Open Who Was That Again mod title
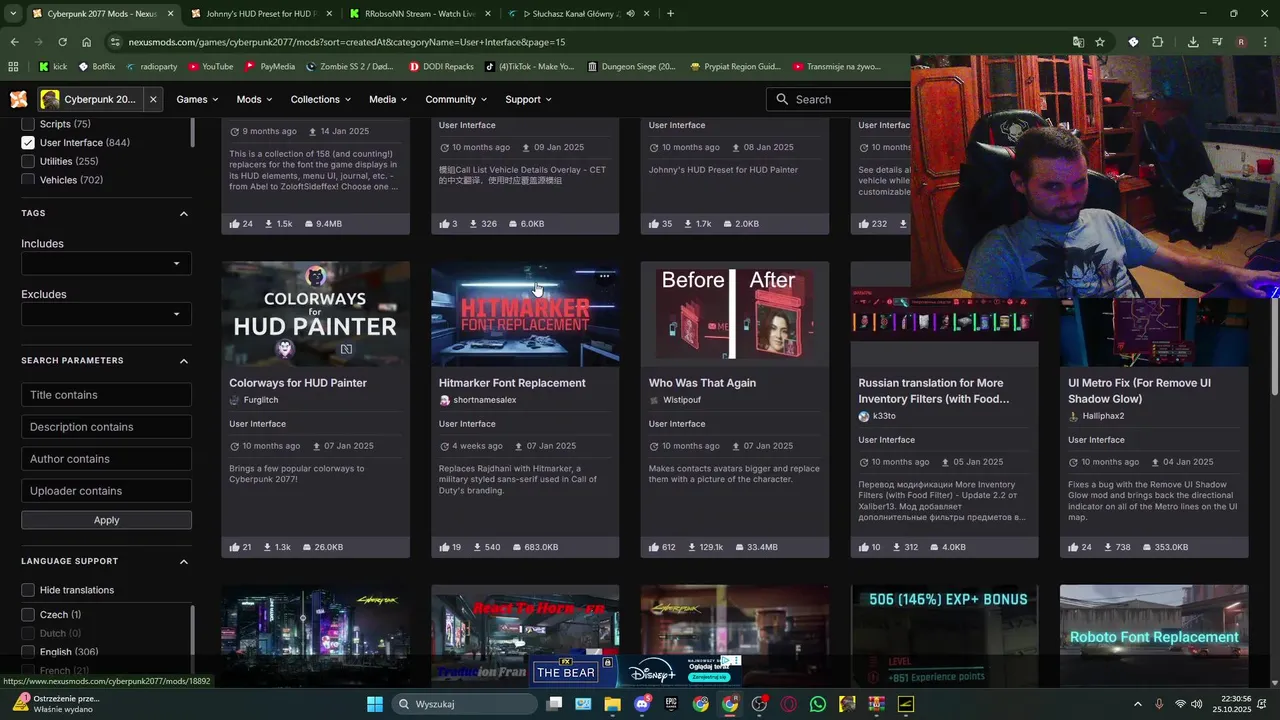Image resolution: width=1280 pixels, height=720 pixels. (x=702, y=383)
